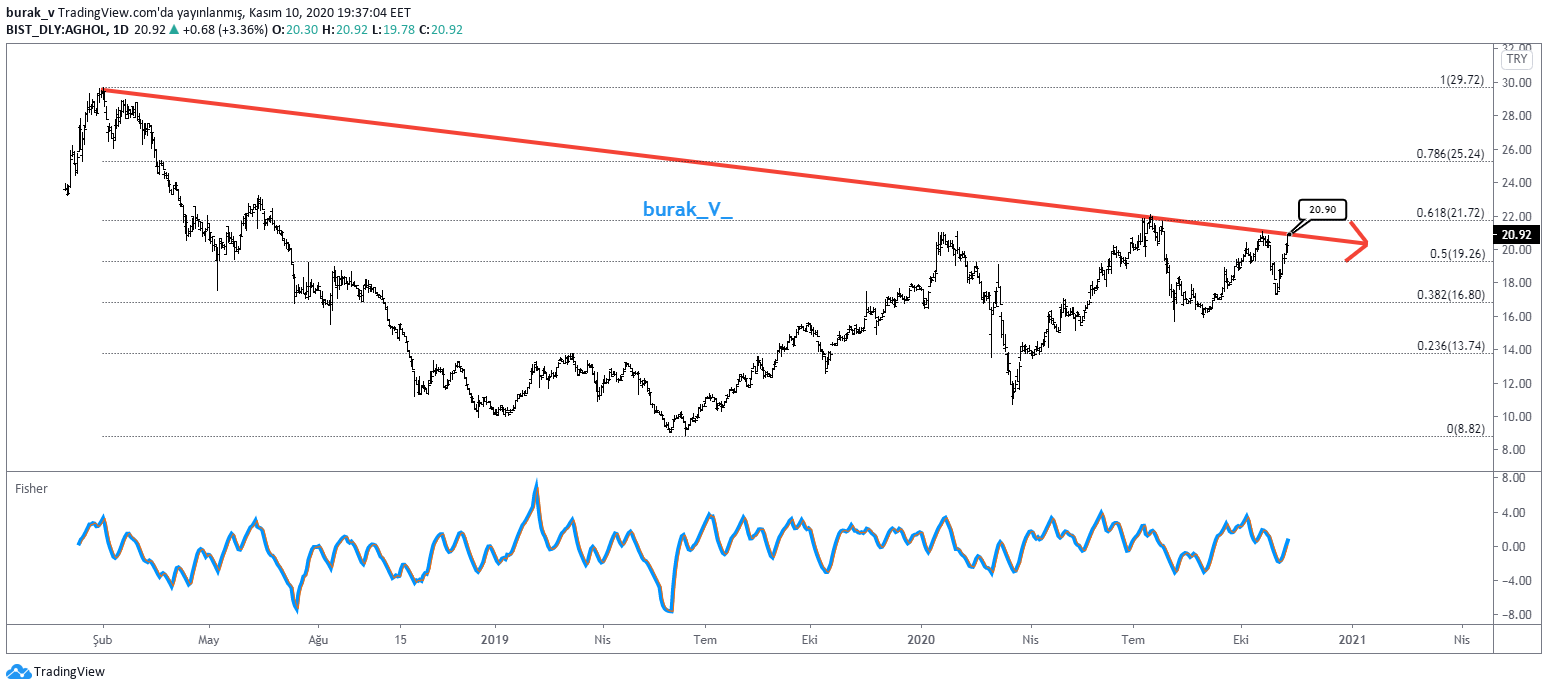Click the TRY currency badge
Image resolution: width=1548 pixels, height=690 pixels.
(x=1516, y=60)
